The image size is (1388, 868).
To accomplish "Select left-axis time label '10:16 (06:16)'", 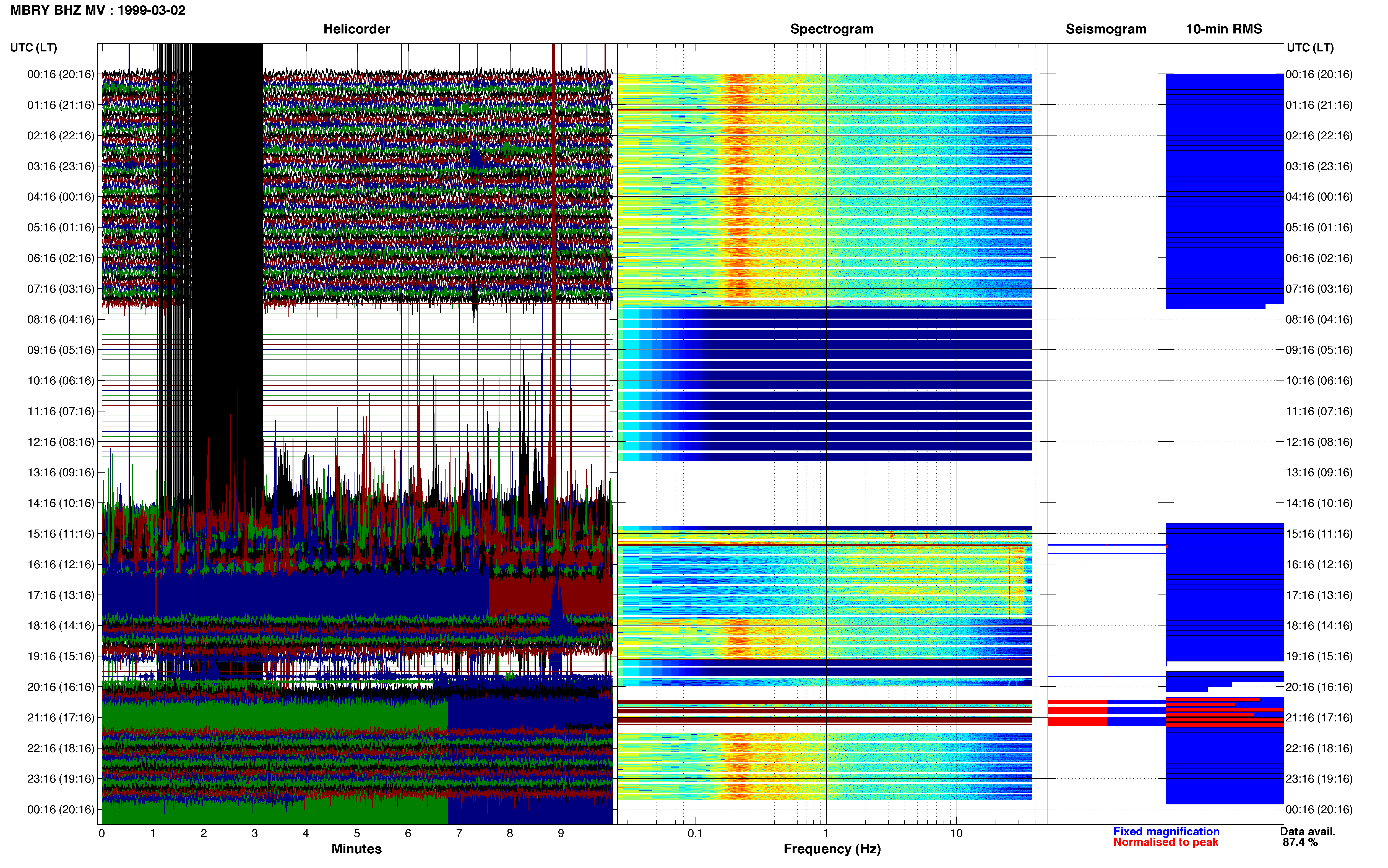I will coord(61,380).
